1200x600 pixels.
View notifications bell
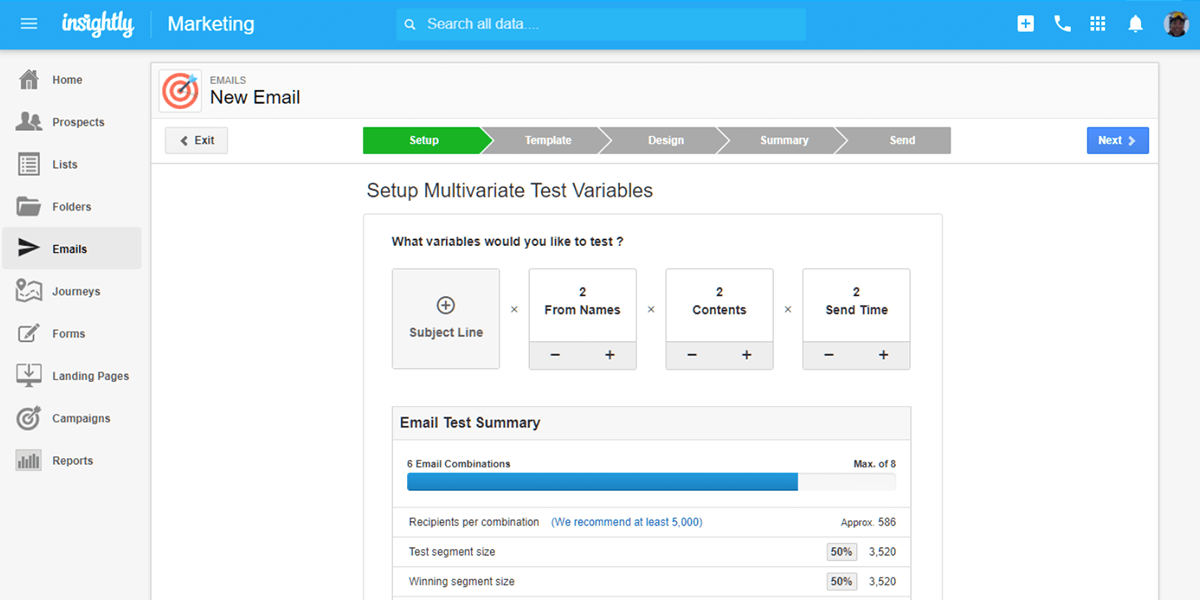[1135, 24]
